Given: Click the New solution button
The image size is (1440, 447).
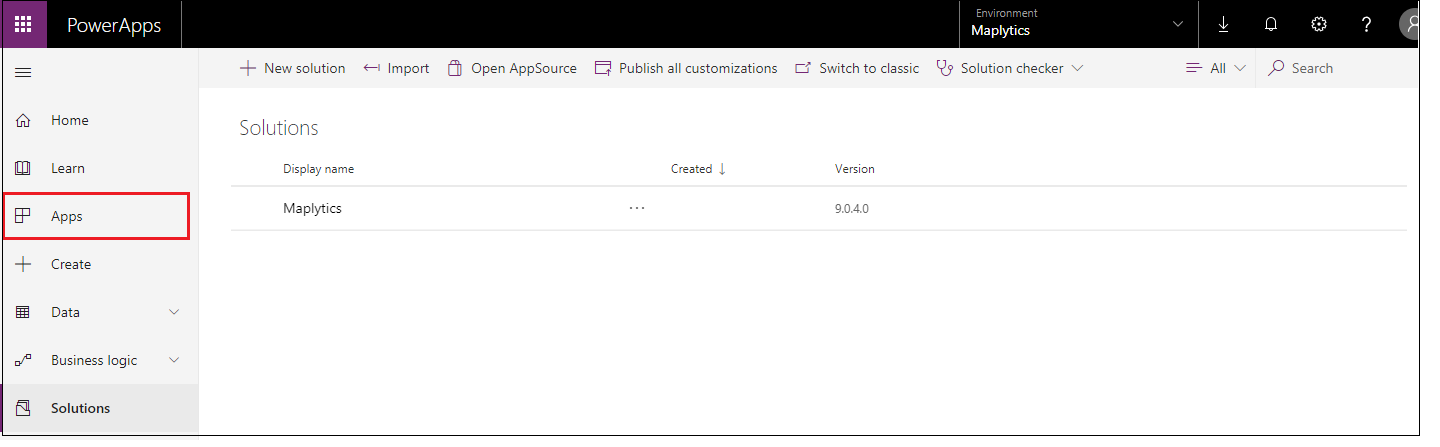Looking at the screenshot, I should pos(292,68).
